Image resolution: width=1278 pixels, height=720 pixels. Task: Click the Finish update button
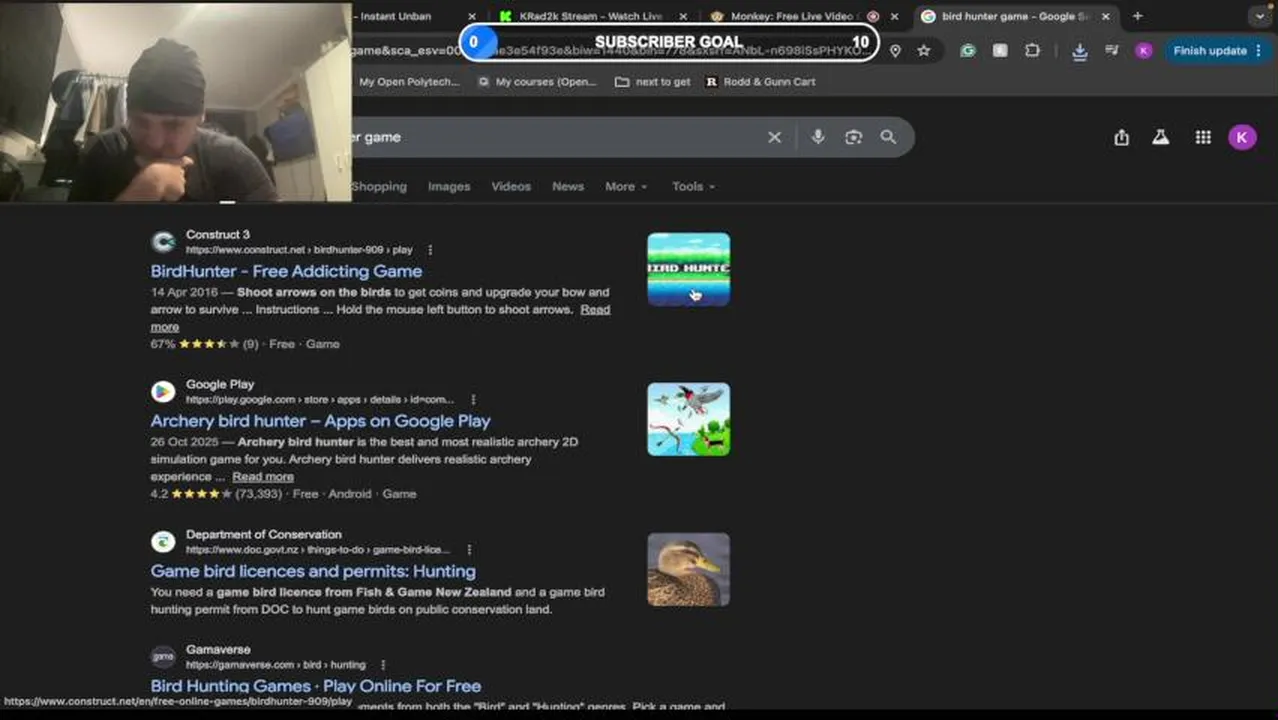1217,51
